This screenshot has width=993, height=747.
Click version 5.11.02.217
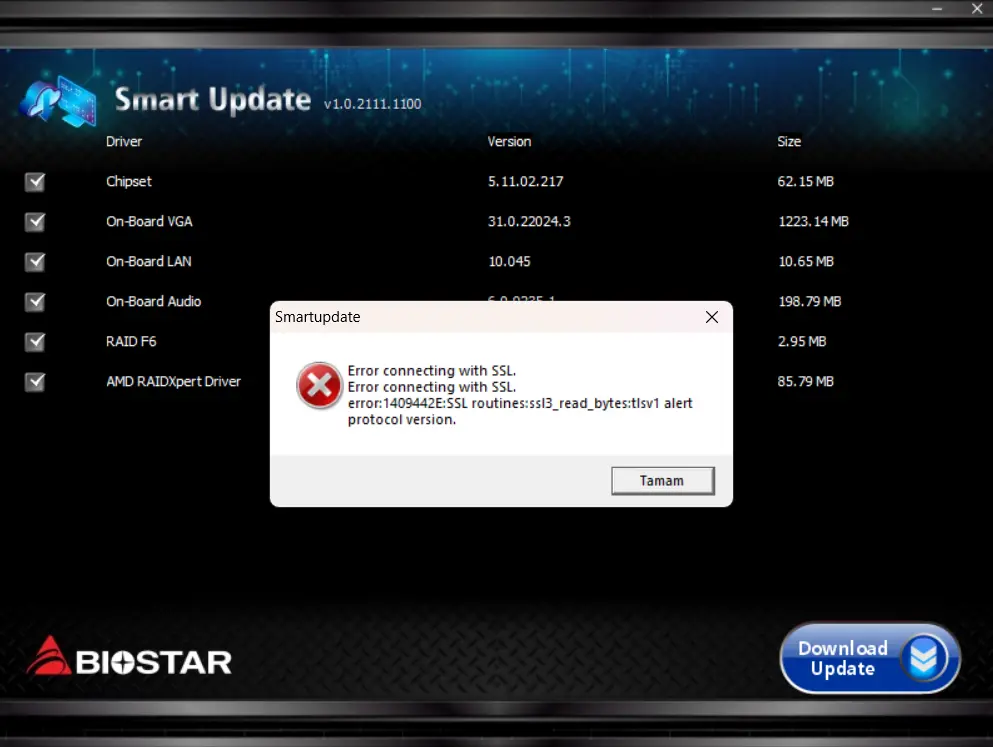coord(526,182)
